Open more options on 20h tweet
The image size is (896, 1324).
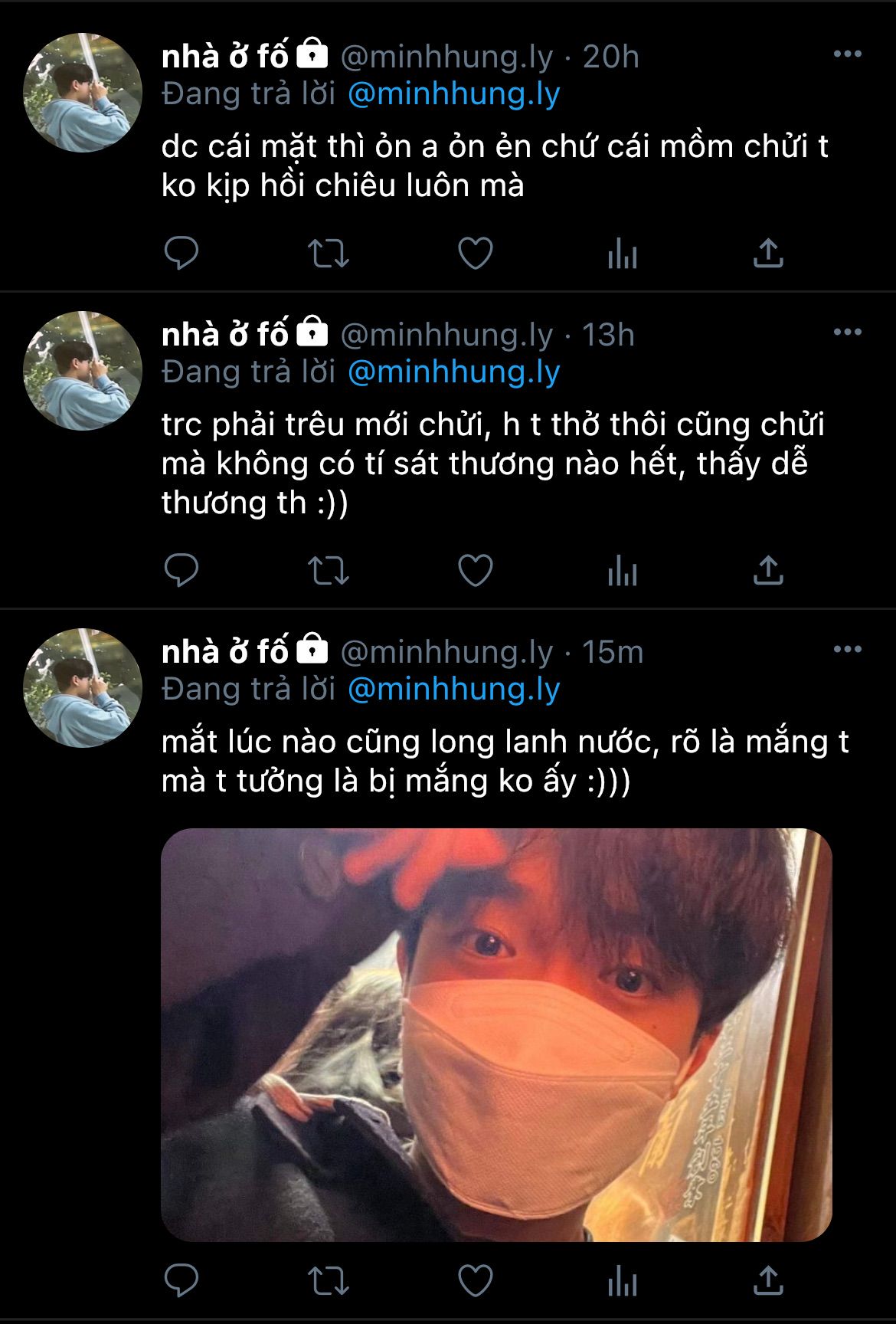click(x=847, y=54)
